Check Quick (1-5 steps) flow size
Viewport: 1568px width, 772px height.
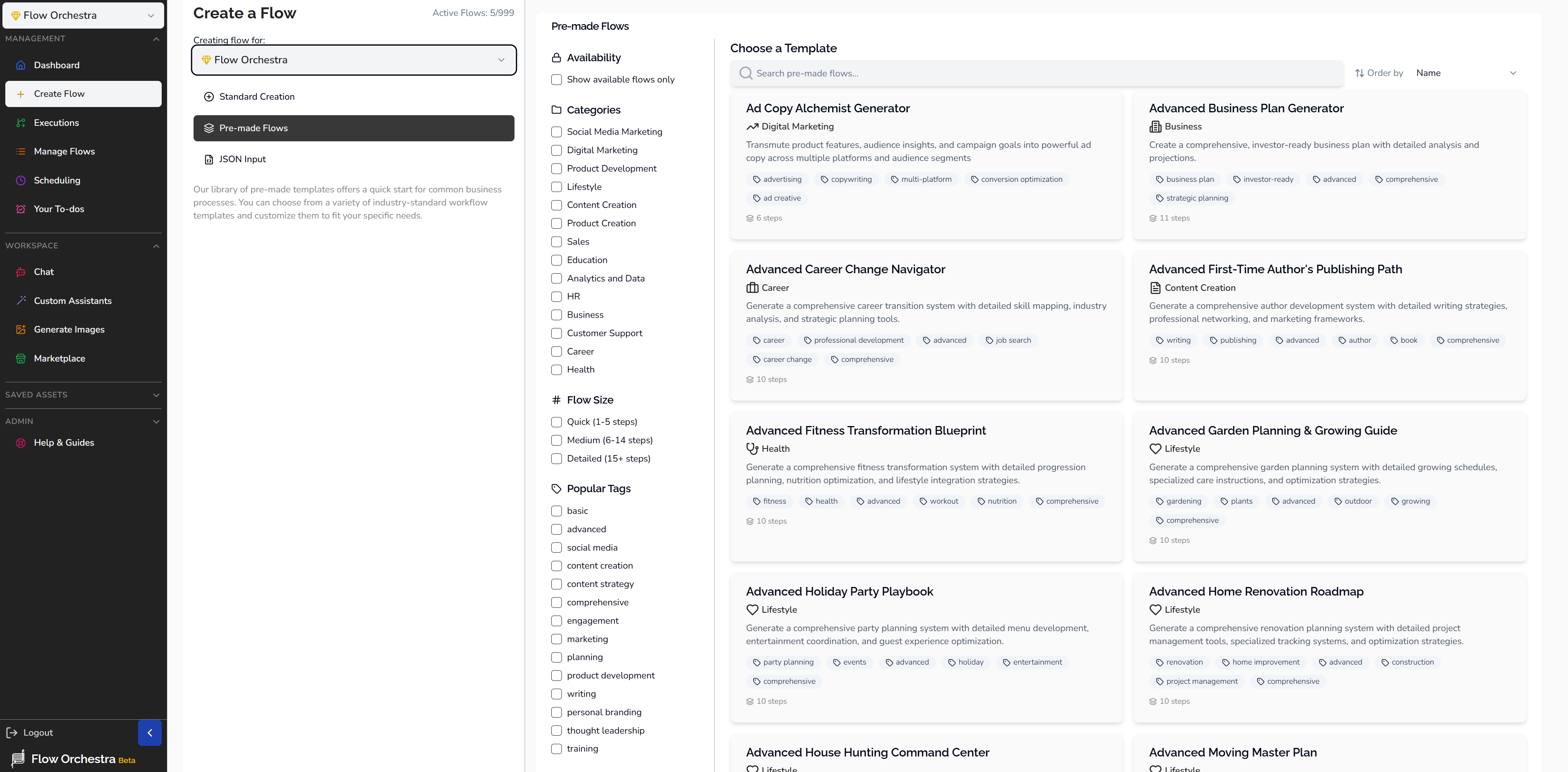(x=556, y=422)
